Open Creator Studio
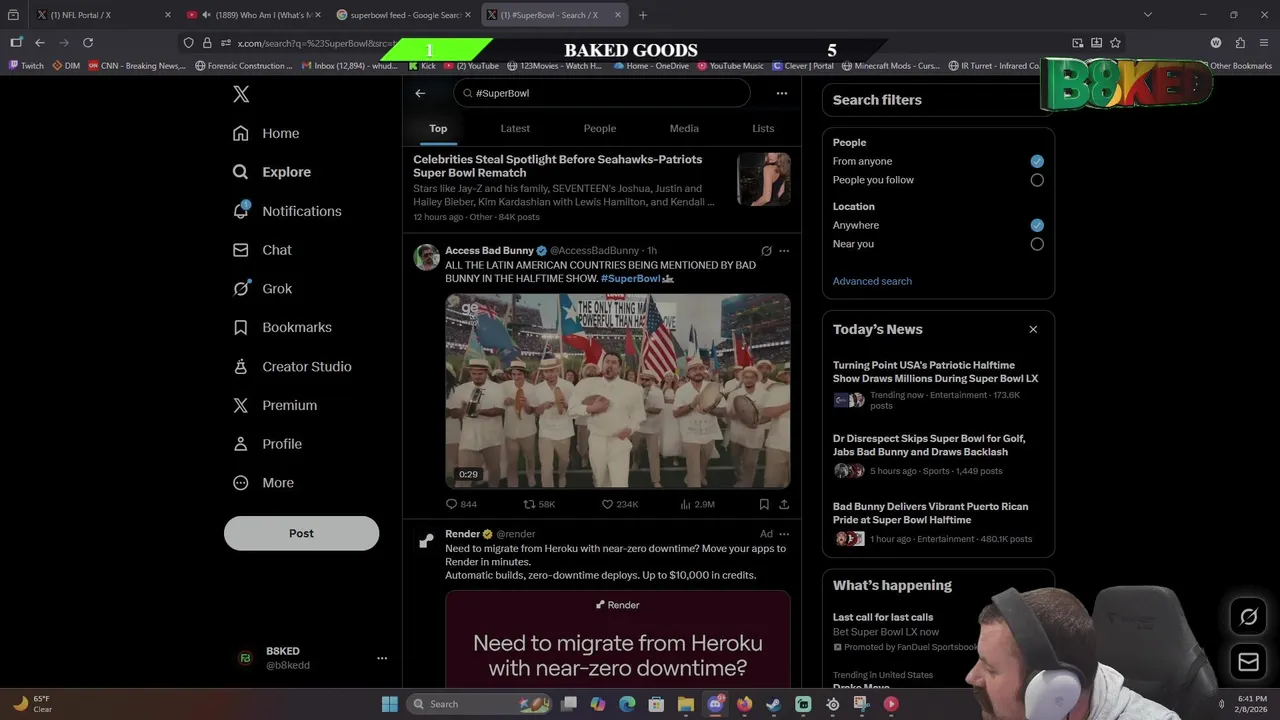The image size is (1280, 720). tap(292, 366)
